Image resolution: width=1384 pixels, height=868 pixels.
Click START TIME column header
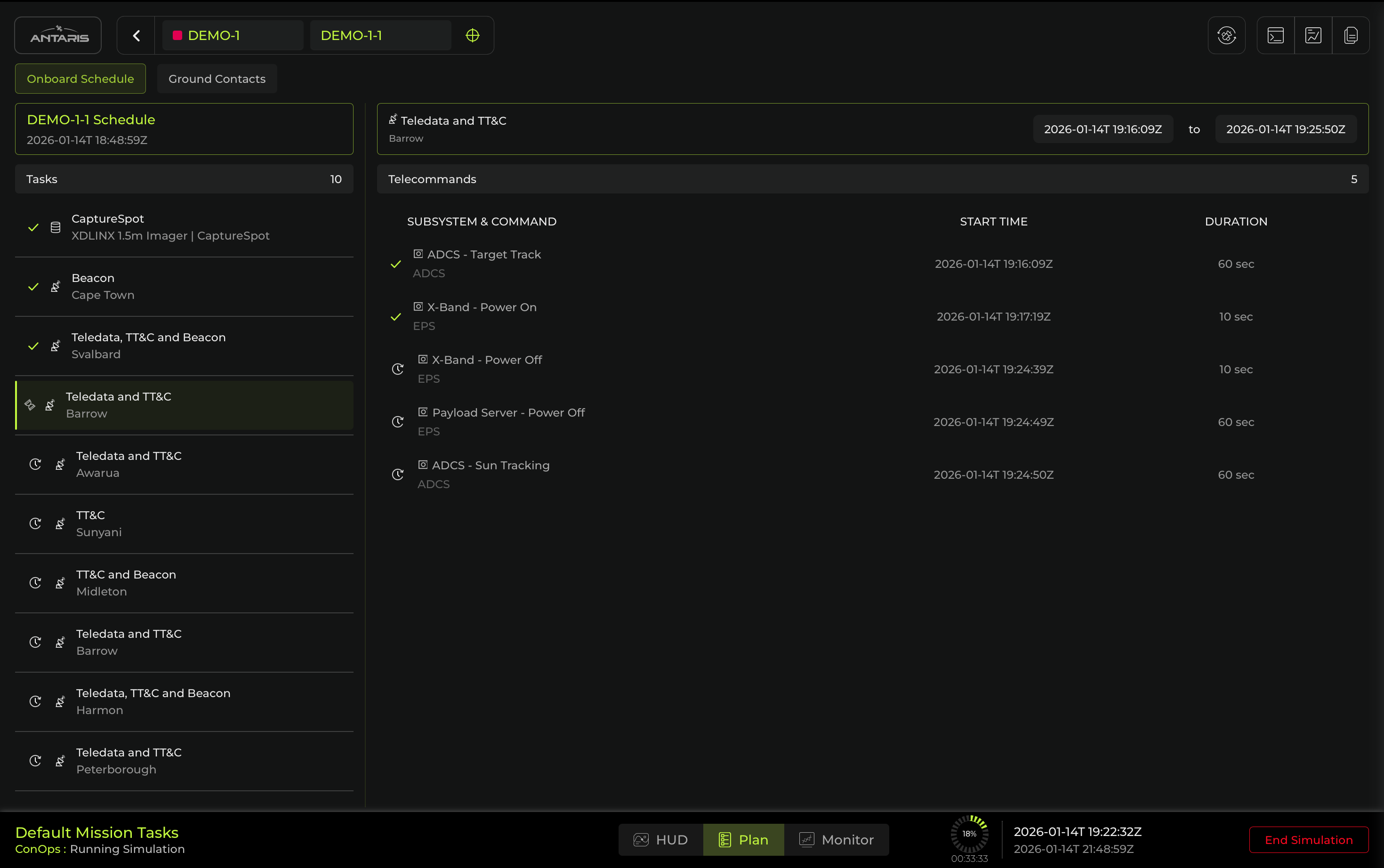[x=994, y=222]
